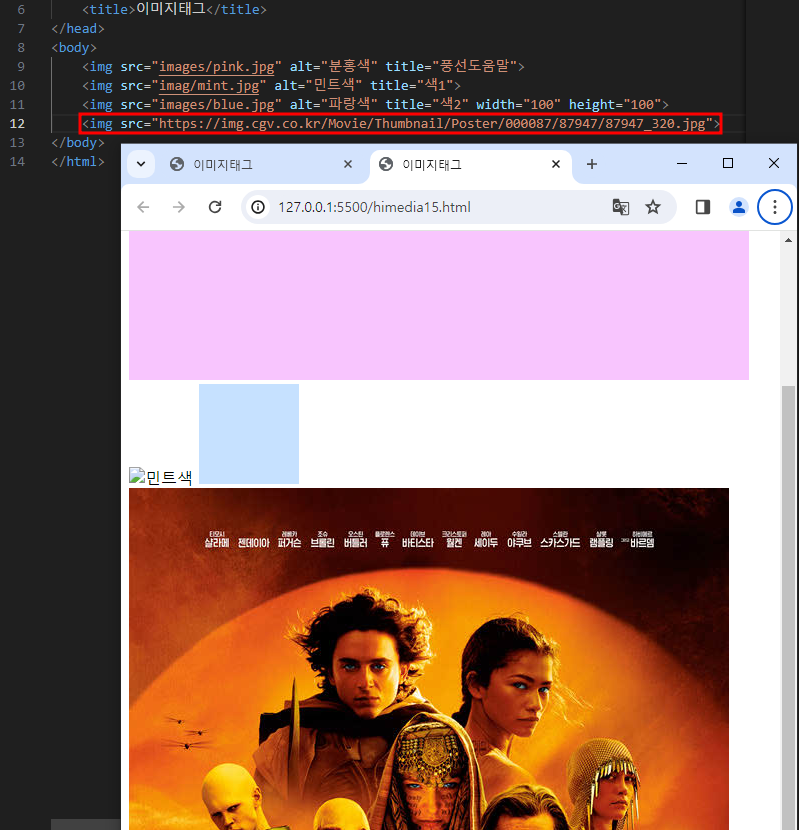
Task: Click the title tag text 이미지태그 in editor
Action: [170, 9]
